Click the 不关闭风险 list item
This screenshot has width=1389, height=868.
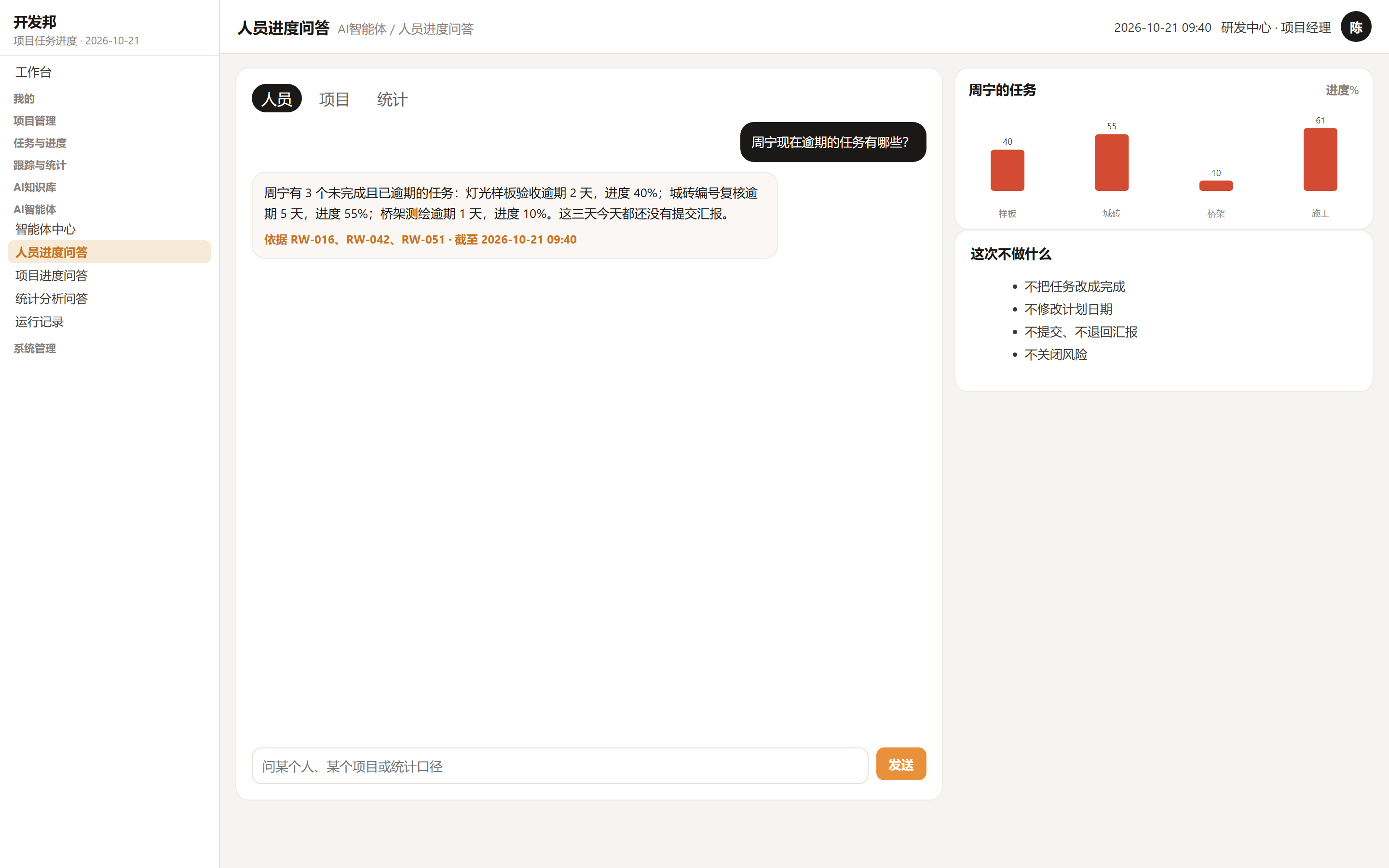1056,355
